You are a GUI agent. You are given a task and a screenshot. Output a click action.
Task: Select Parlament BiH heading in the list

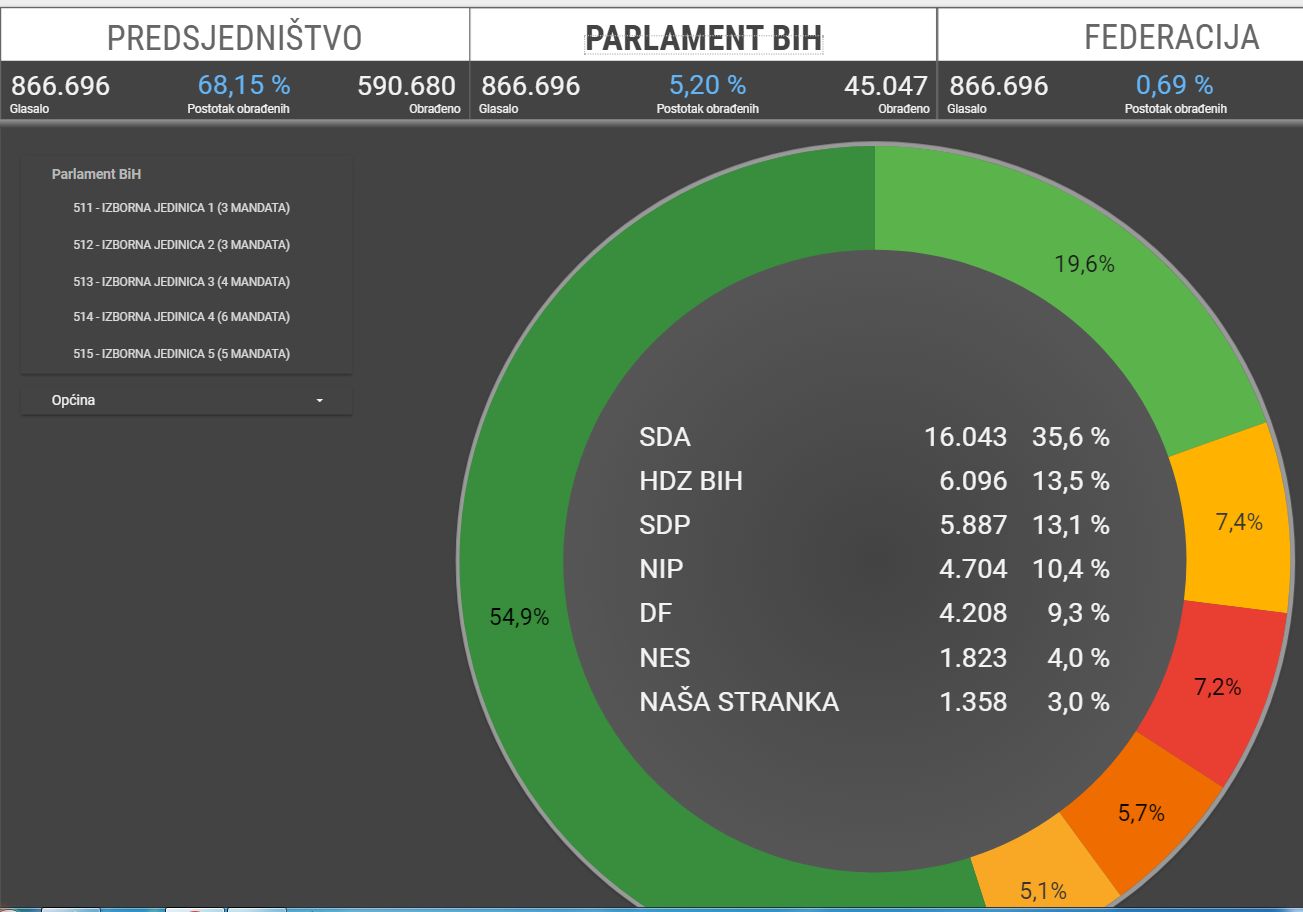[x=96, y=174]
